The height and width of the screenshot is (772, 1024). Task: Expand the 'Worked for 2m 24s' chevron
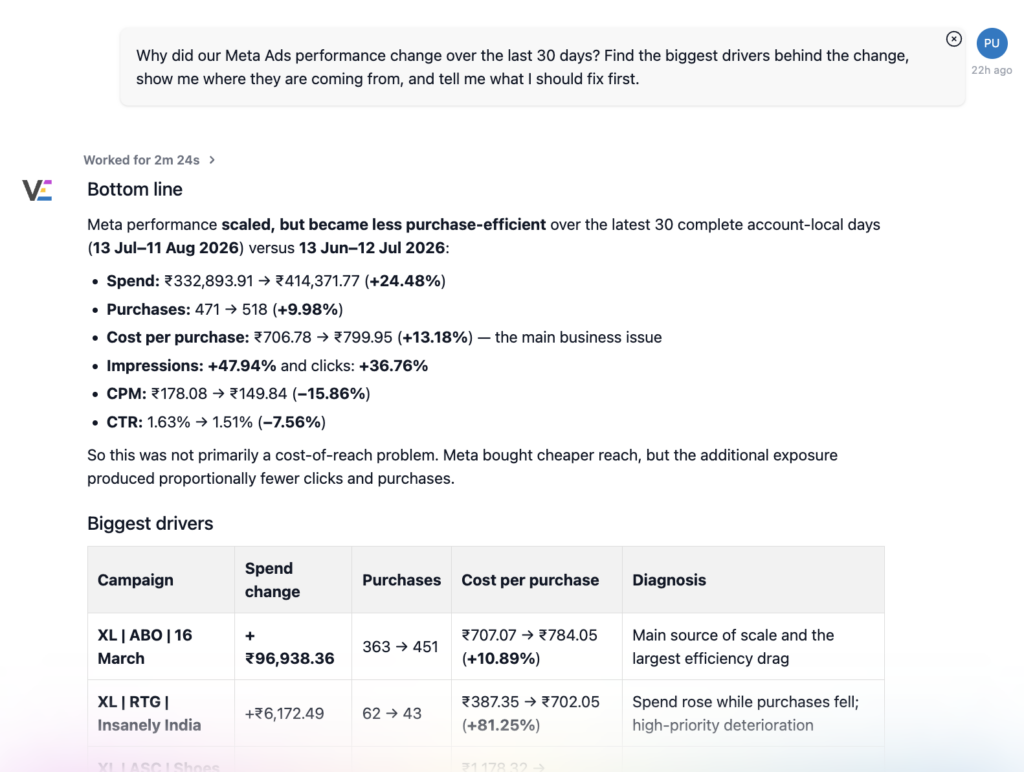[212, 160]
